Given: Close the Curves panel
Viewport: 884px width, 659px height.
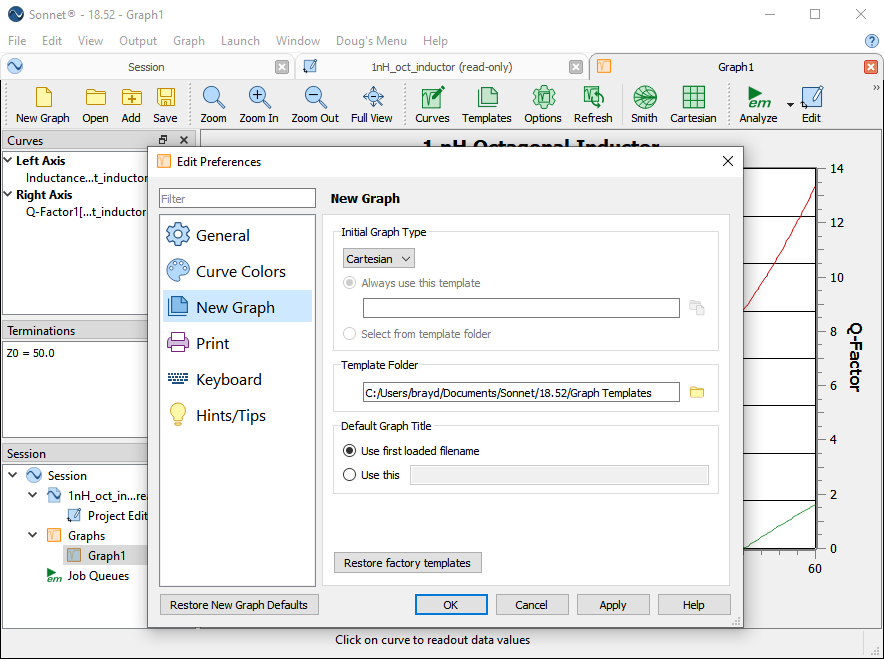Looking at the screenshot, I should (184, 140).
